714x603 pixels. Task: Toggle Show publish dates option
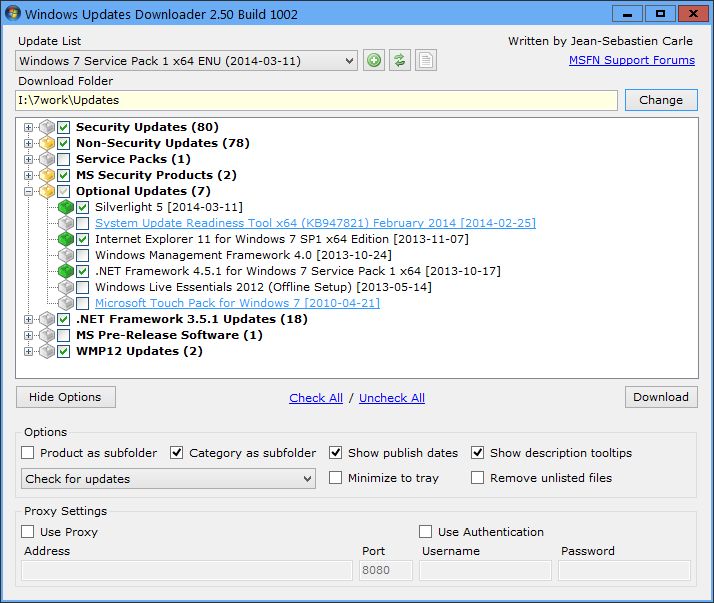pyautogui.click(x=336, y=453)
